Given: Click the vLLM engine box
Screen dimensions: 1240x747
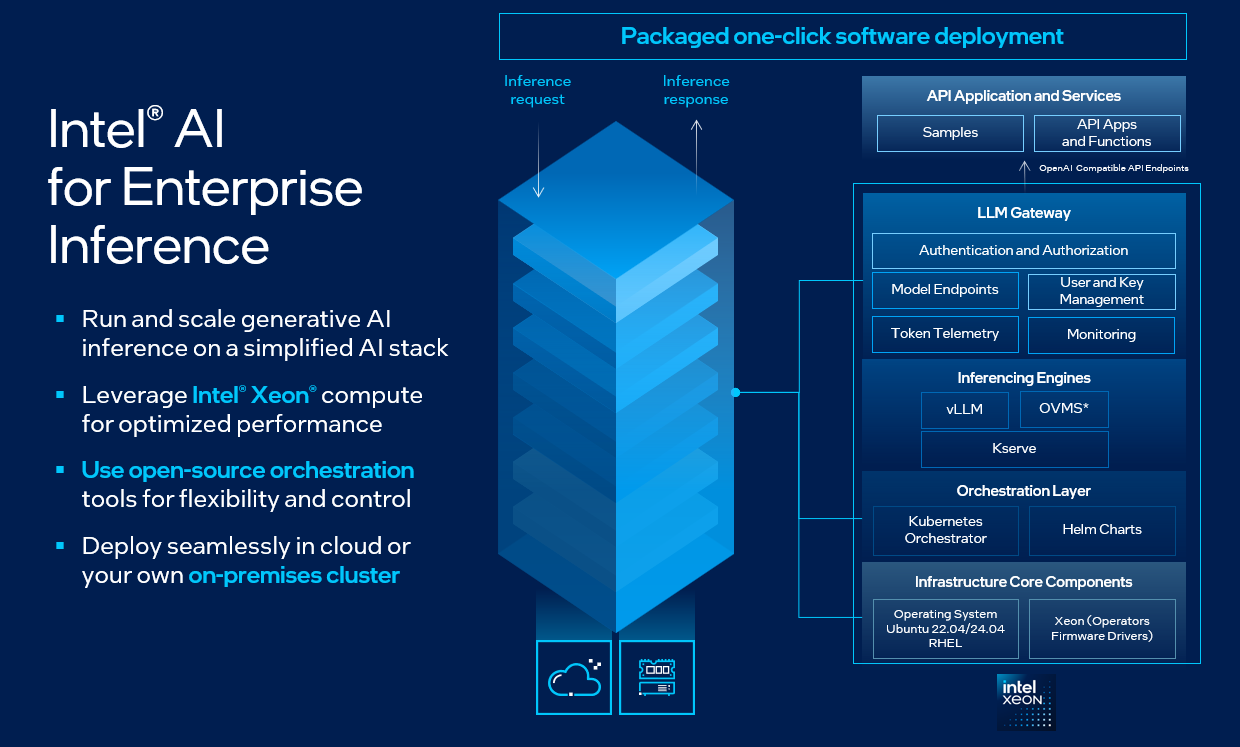Looking at the screenshot, I should pos(965,409).
